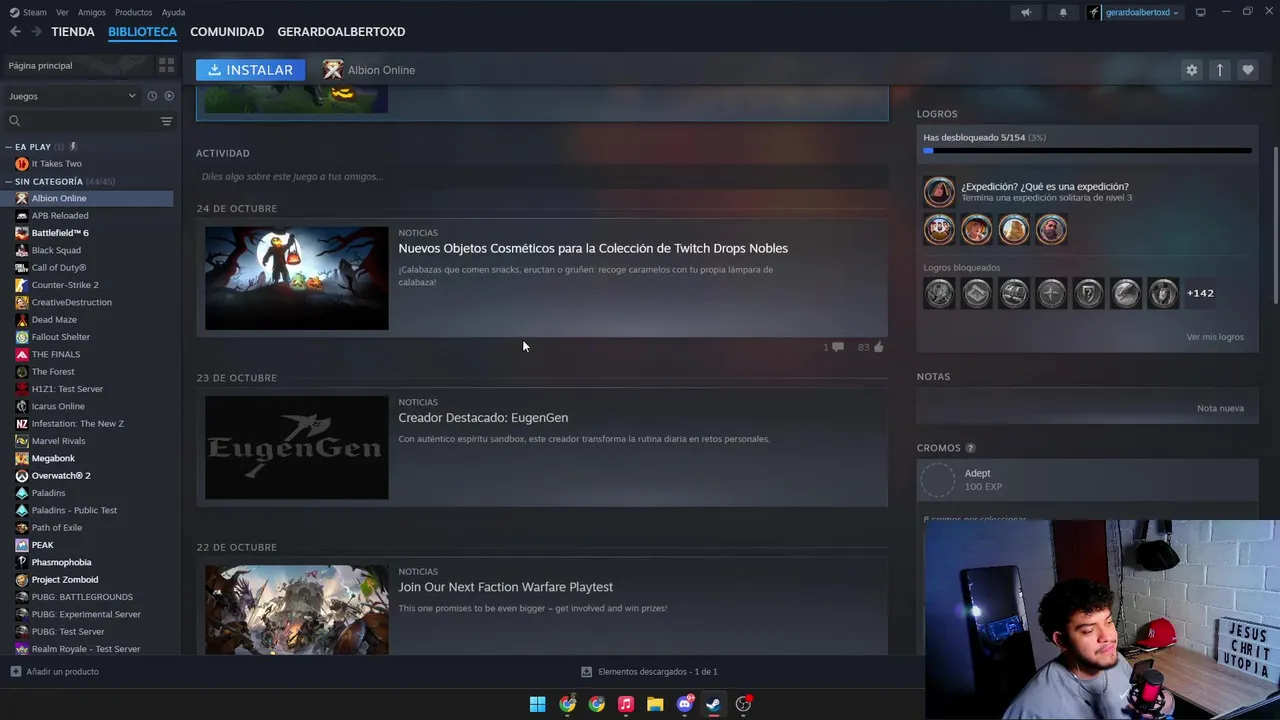Open game settings gear icon
Viewport: 1280px width, 720px height.
pos(1191,70)
